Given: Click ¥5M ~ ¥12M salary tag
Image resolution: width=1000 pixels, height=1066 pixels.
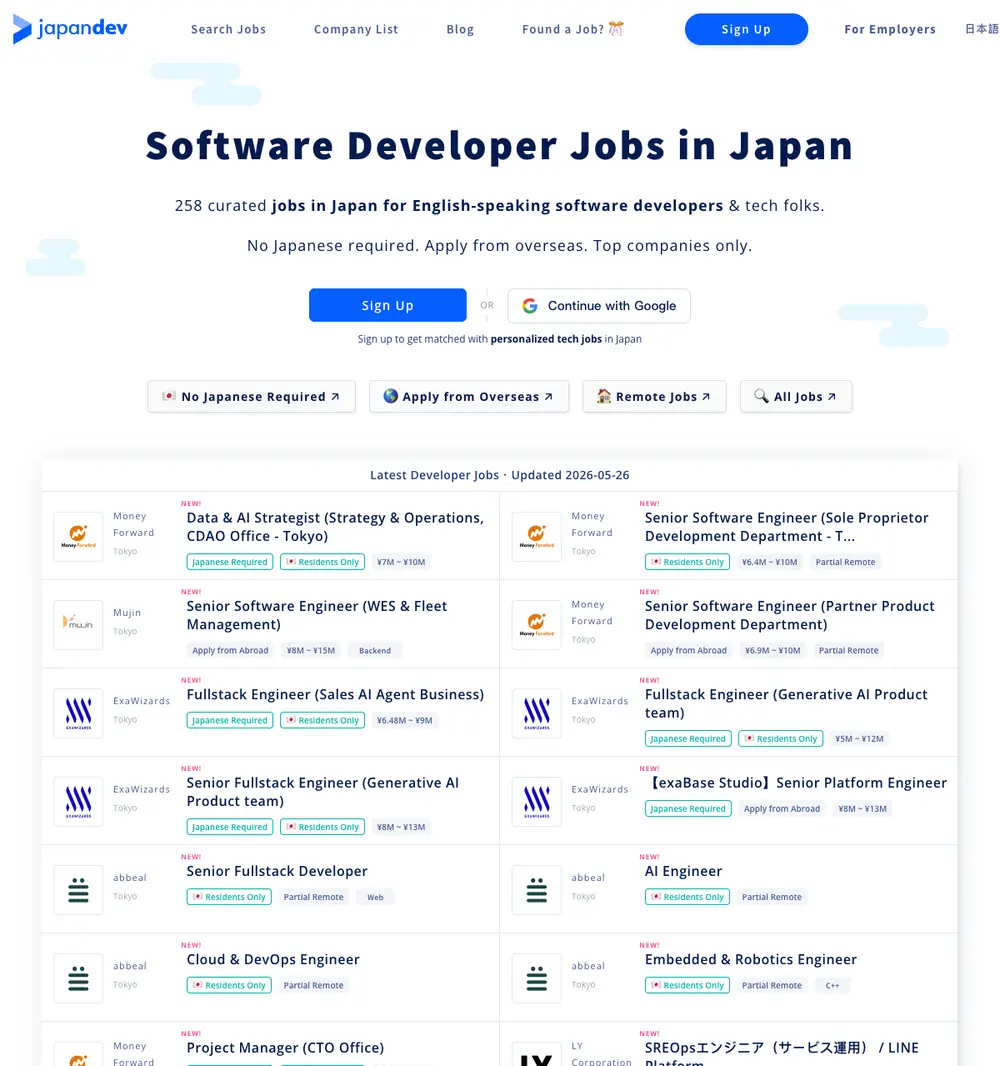Looking at the screenshot, I should pos(859,738).
